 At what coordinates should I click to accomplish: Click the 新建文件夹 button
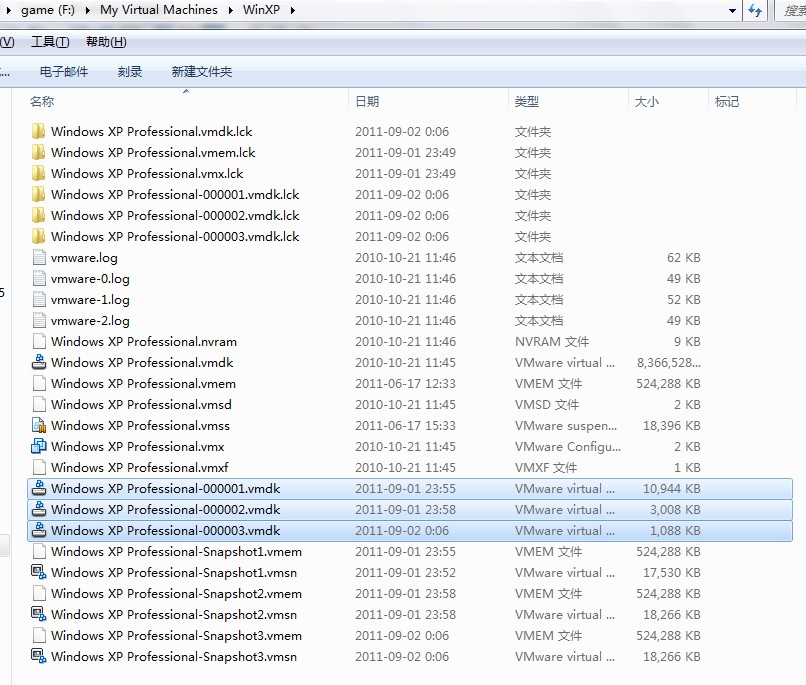point(202,71)
